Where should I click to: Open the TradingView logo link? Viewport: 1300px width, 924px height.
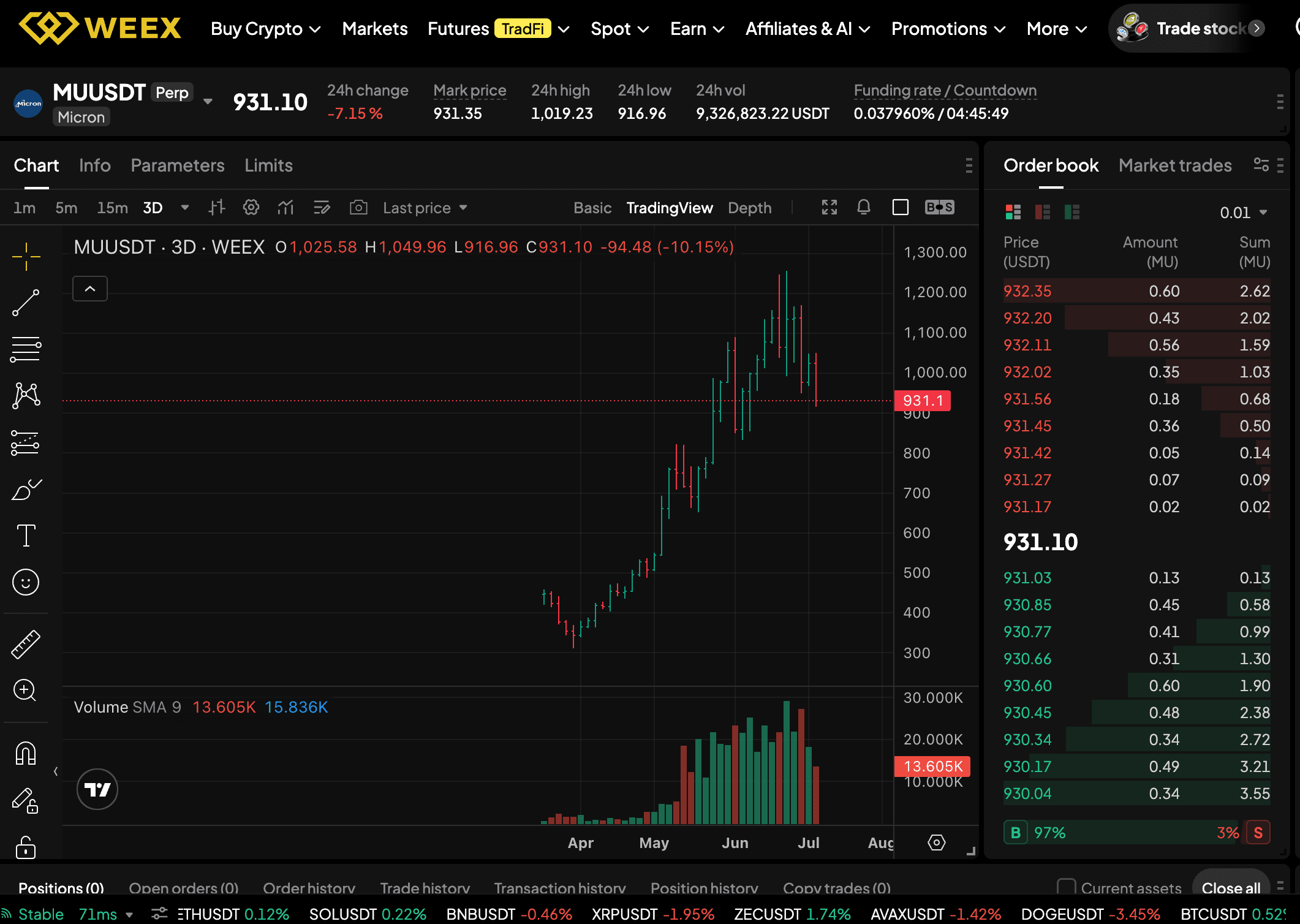(97, 789)
